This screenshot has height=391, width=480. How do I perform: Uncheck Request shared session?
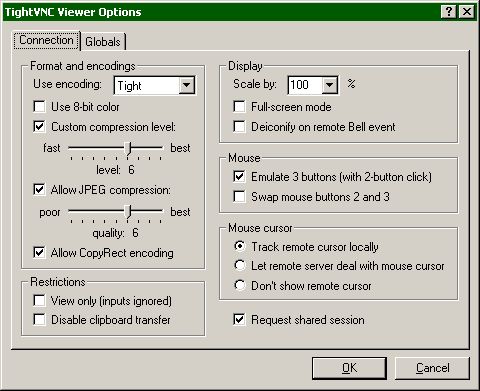(239, 319)
